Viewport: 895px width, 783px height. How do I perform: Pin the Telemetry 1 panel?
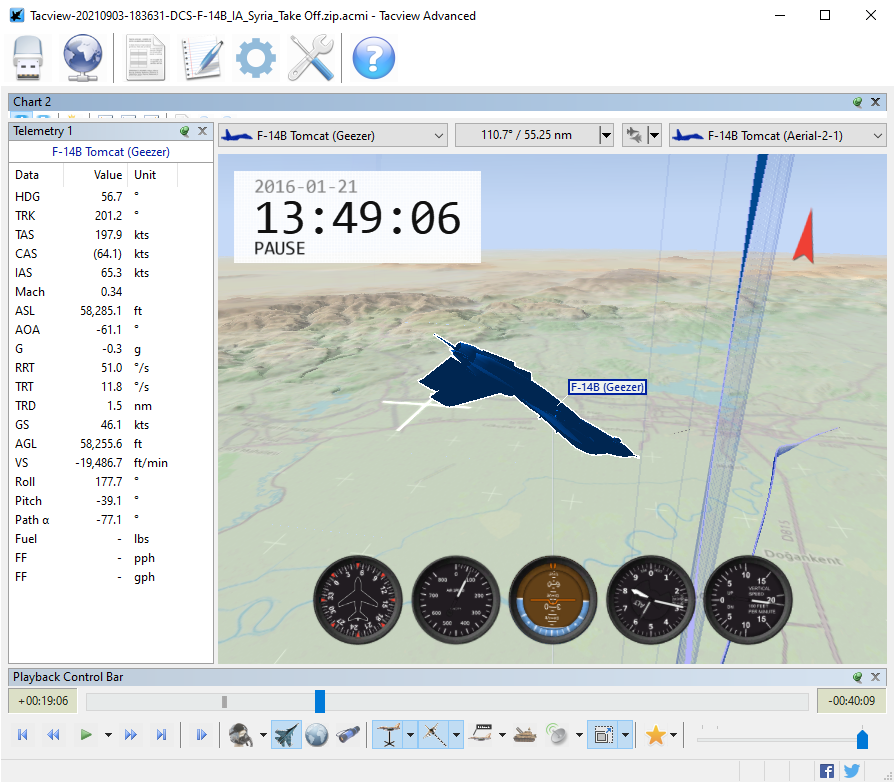[x=184, y=131]
